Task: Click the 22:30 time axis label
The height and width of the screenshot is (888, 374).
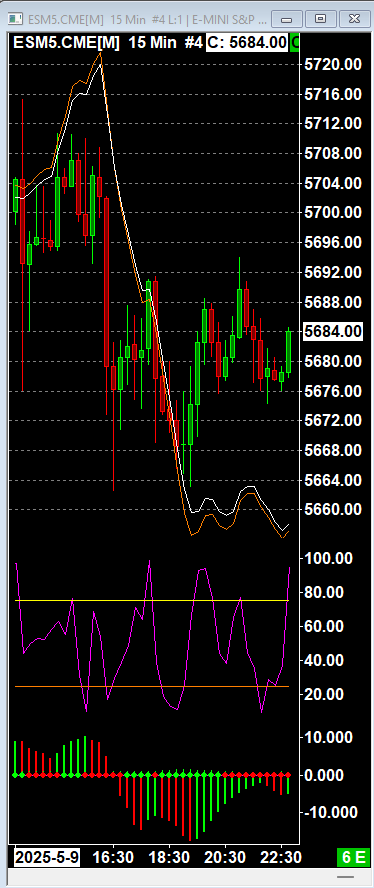Action: pos(280,857)
